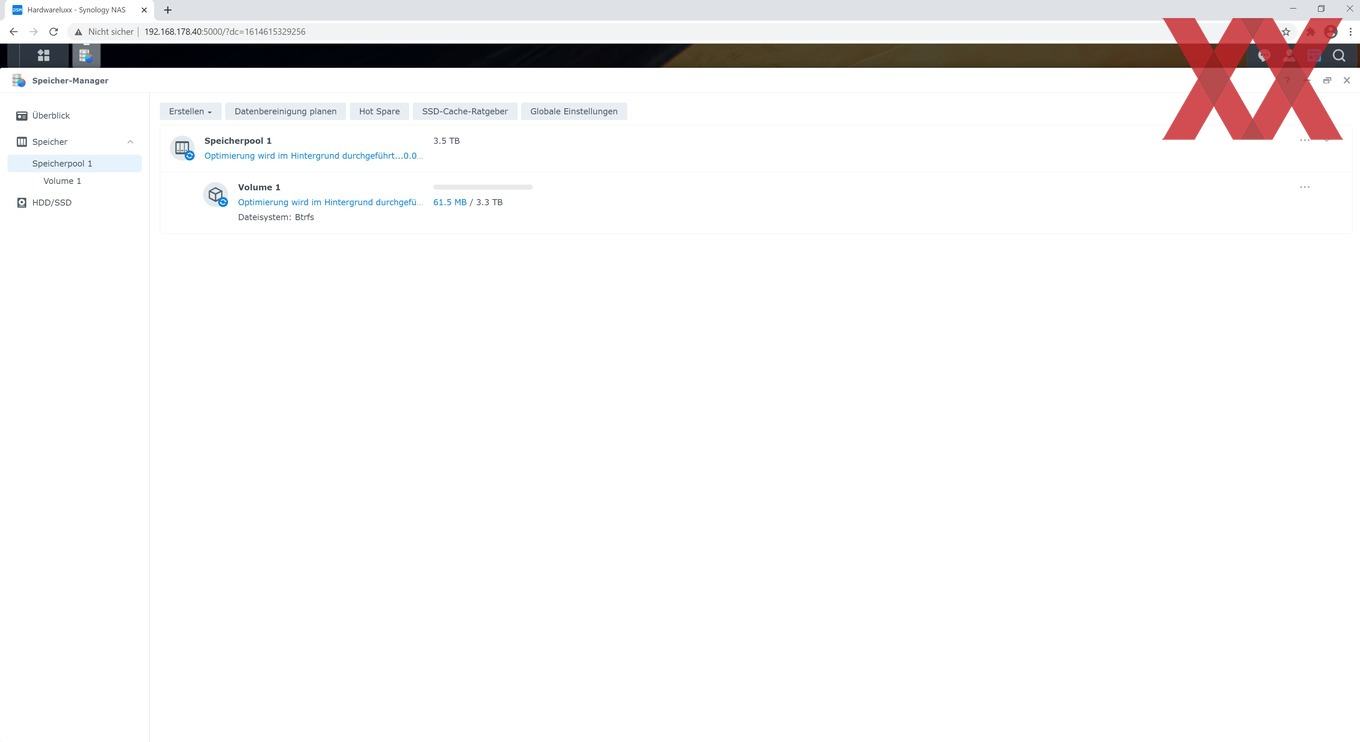This screenshot has width=1360, height=742.
Task: Click the Überblick sidebar icon
Action: click(x=22, y=116)
